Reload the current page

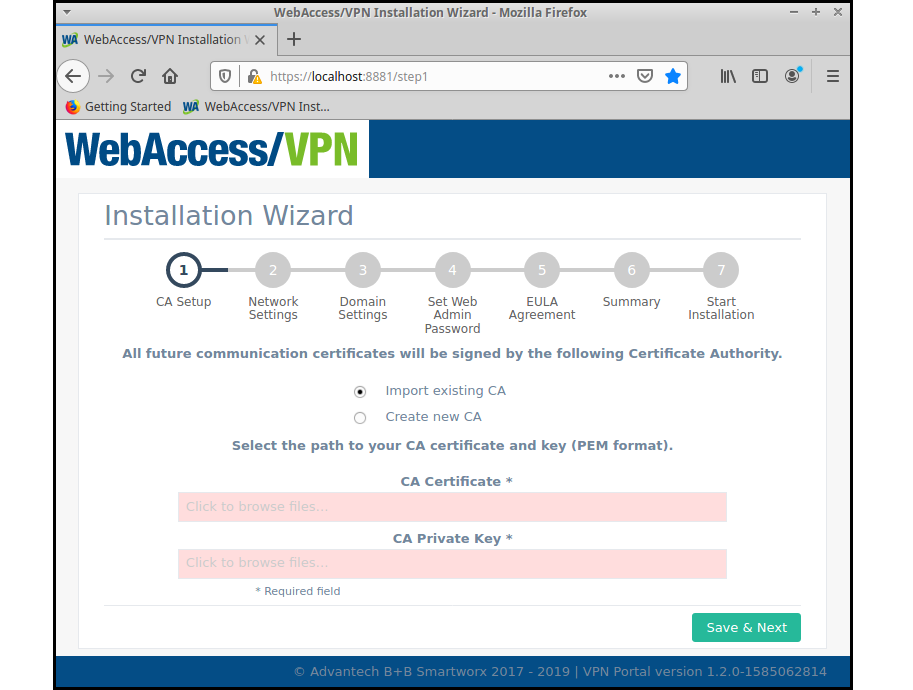pos(138,76)
